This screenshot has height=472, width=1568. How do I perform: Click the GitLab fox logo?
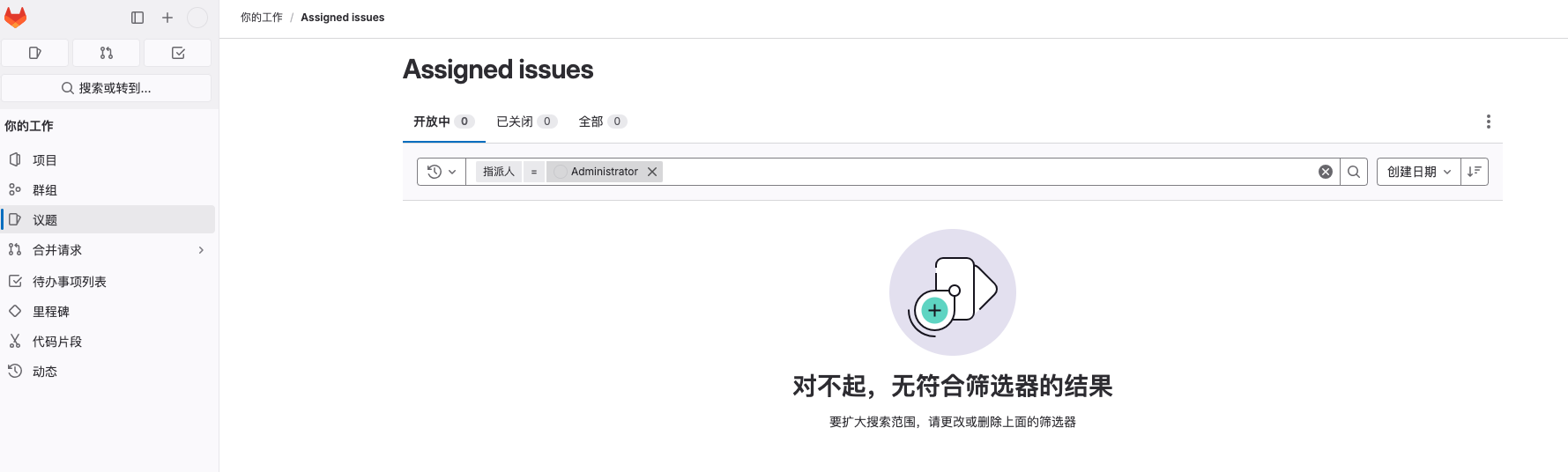point(16,18)
